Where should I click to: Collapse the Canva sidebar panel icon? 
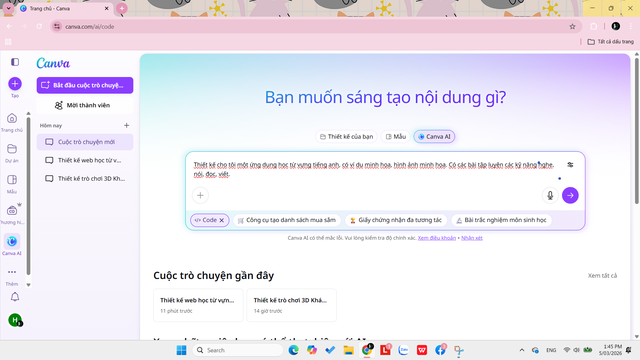[x=15, y=62]
